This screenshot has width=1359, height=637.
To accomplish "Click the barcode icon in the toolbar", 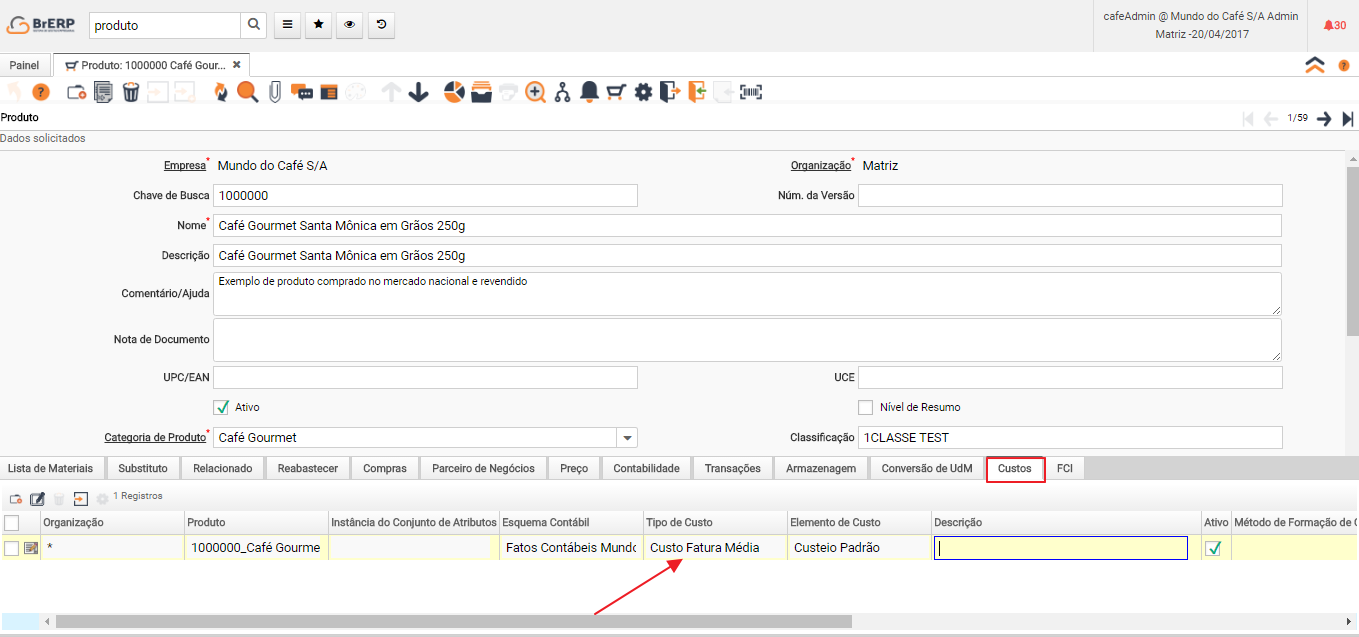I will tap(750, 92).
